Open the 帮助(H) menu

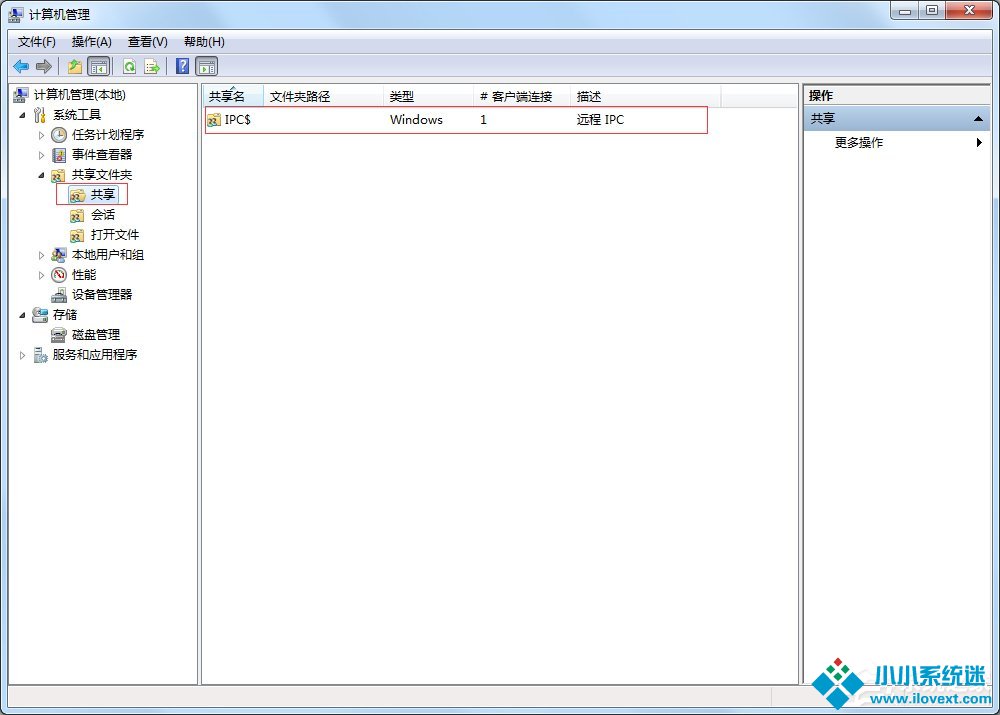click(204, 41)
